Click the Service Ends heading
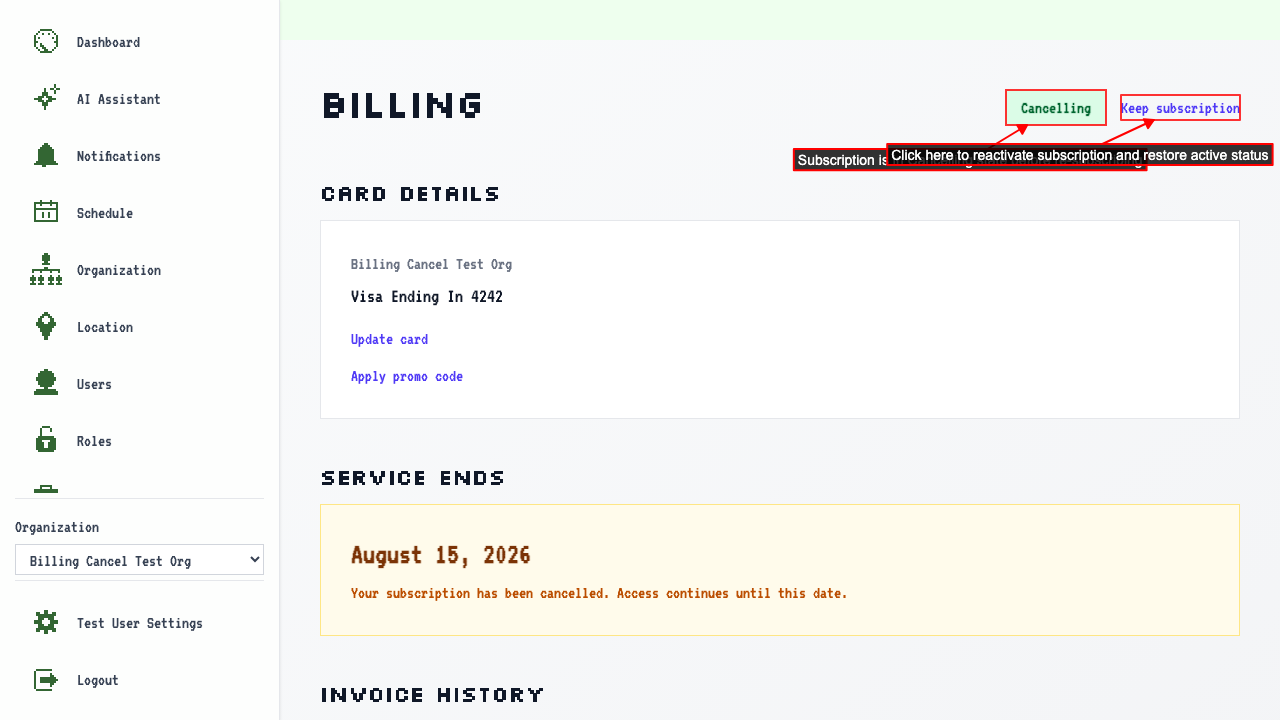Viewport: 1280px width, 720px height. coord(413,478)
